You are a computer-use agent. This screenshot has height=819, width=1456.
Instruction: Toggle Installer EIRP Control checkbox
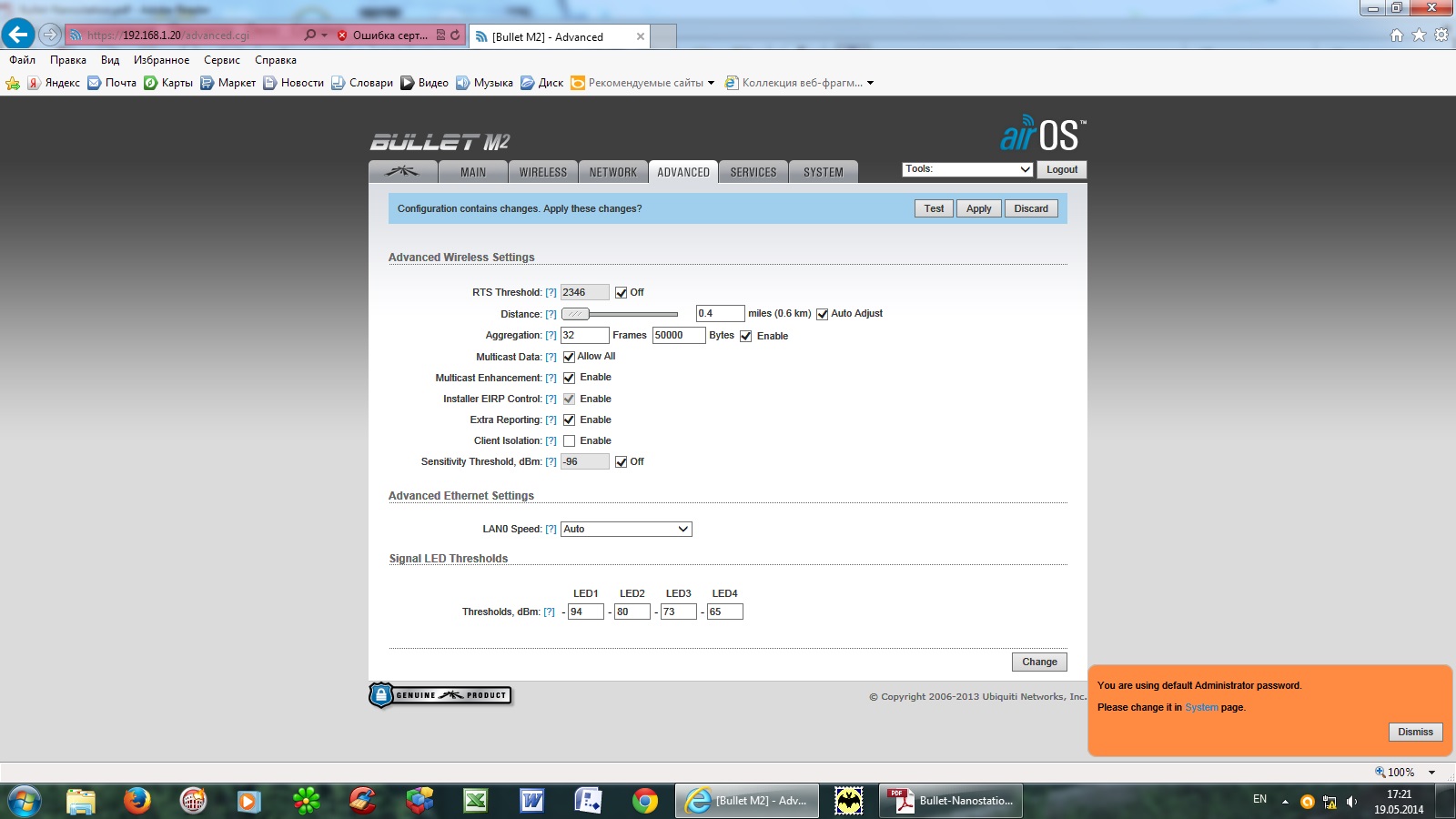coord(569,399)
